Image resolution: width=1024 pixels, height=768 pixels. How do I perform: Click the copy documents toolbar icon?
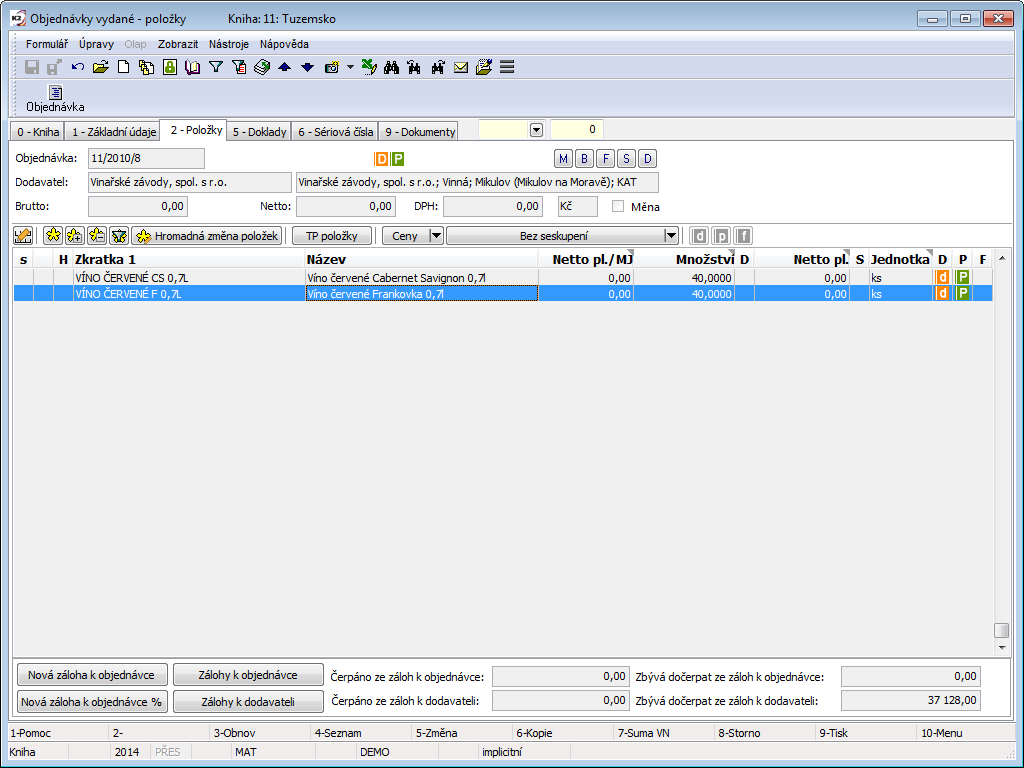146,67
